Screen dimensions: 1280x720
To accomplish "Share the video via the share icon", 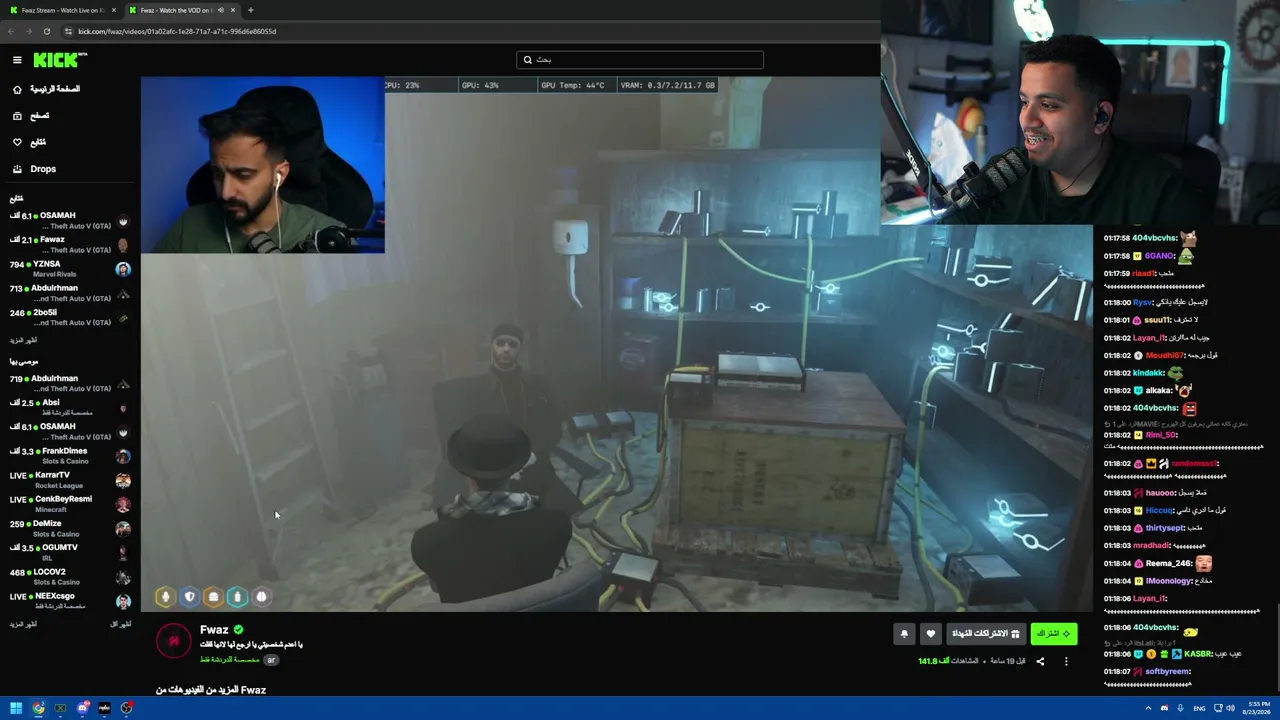I will point(1040,661).
